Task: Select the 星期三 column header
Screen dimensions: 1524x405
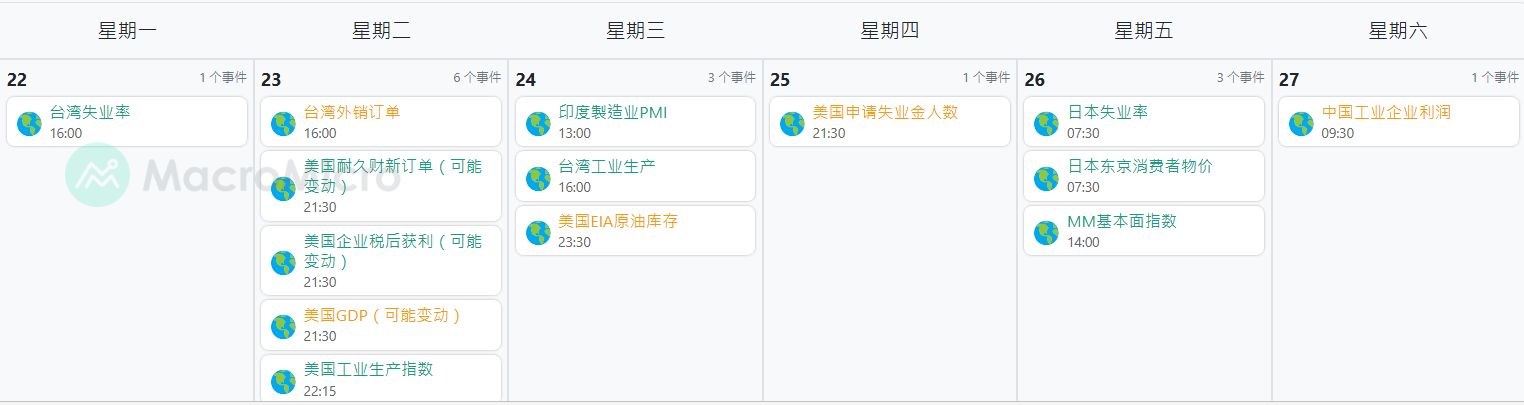Action: point(635,31)
